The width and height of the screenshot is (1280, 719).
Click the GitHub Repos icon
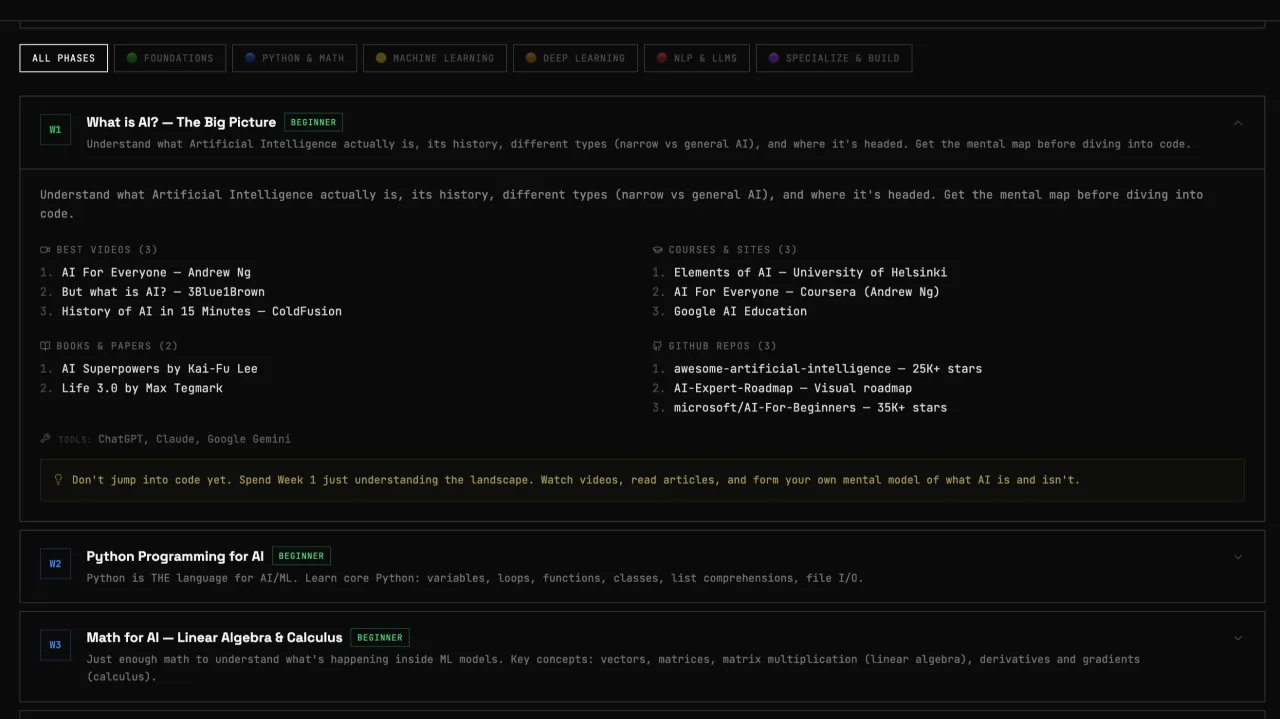(x=657, y=346)
